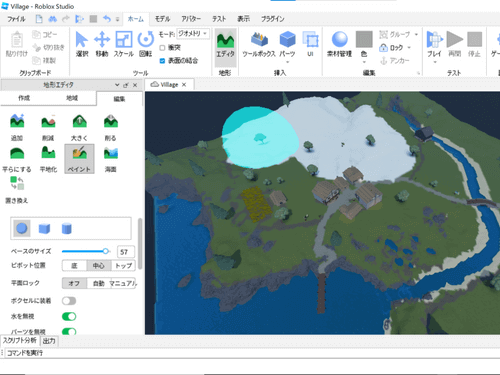The image size is (500, 375).
Task: Select the 置き換え (Replace) terrain tool
Action: [17, 190]
